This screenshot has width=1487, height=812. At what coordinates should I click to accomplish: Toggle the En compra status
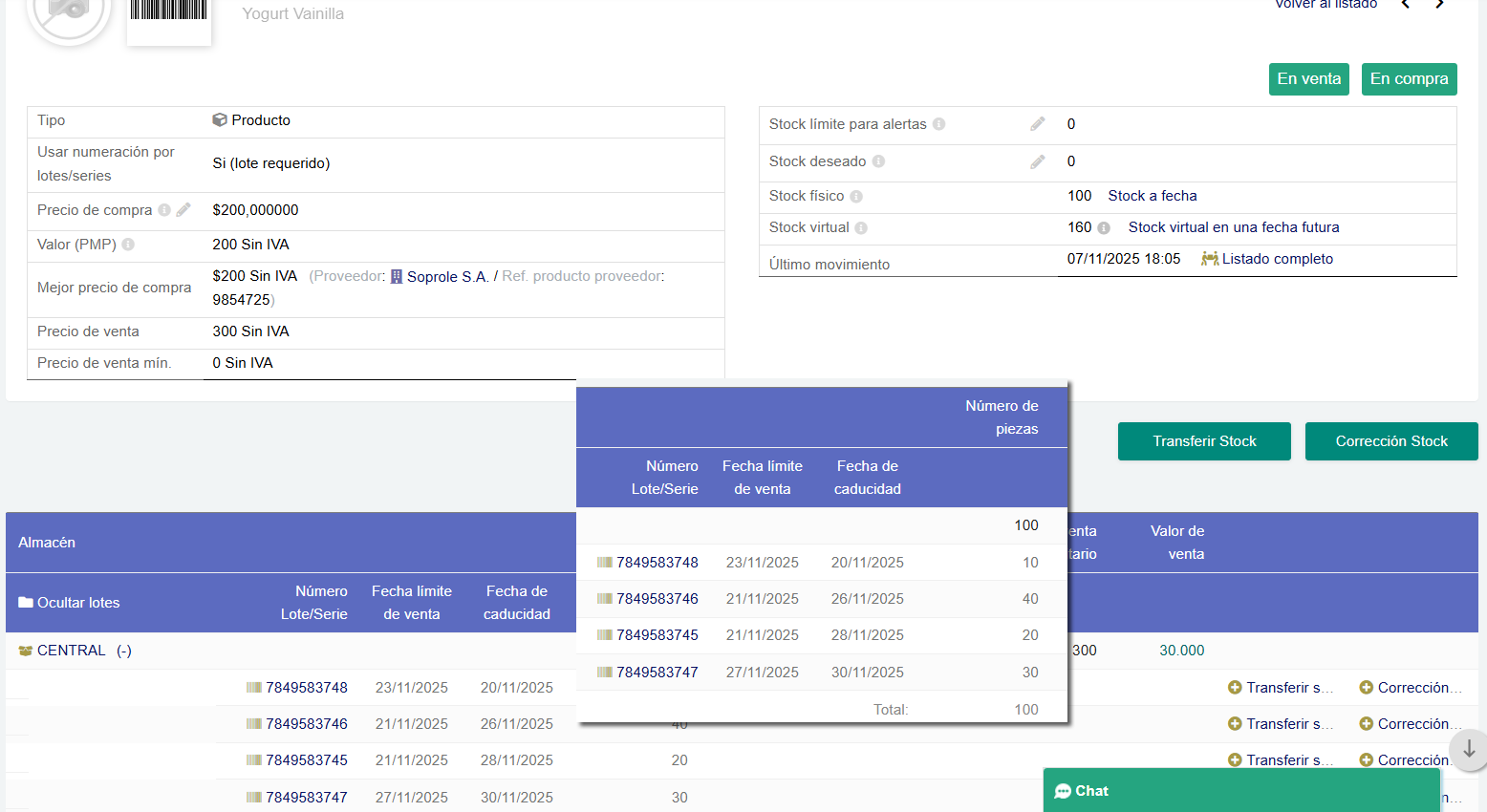coord(1409,79)
